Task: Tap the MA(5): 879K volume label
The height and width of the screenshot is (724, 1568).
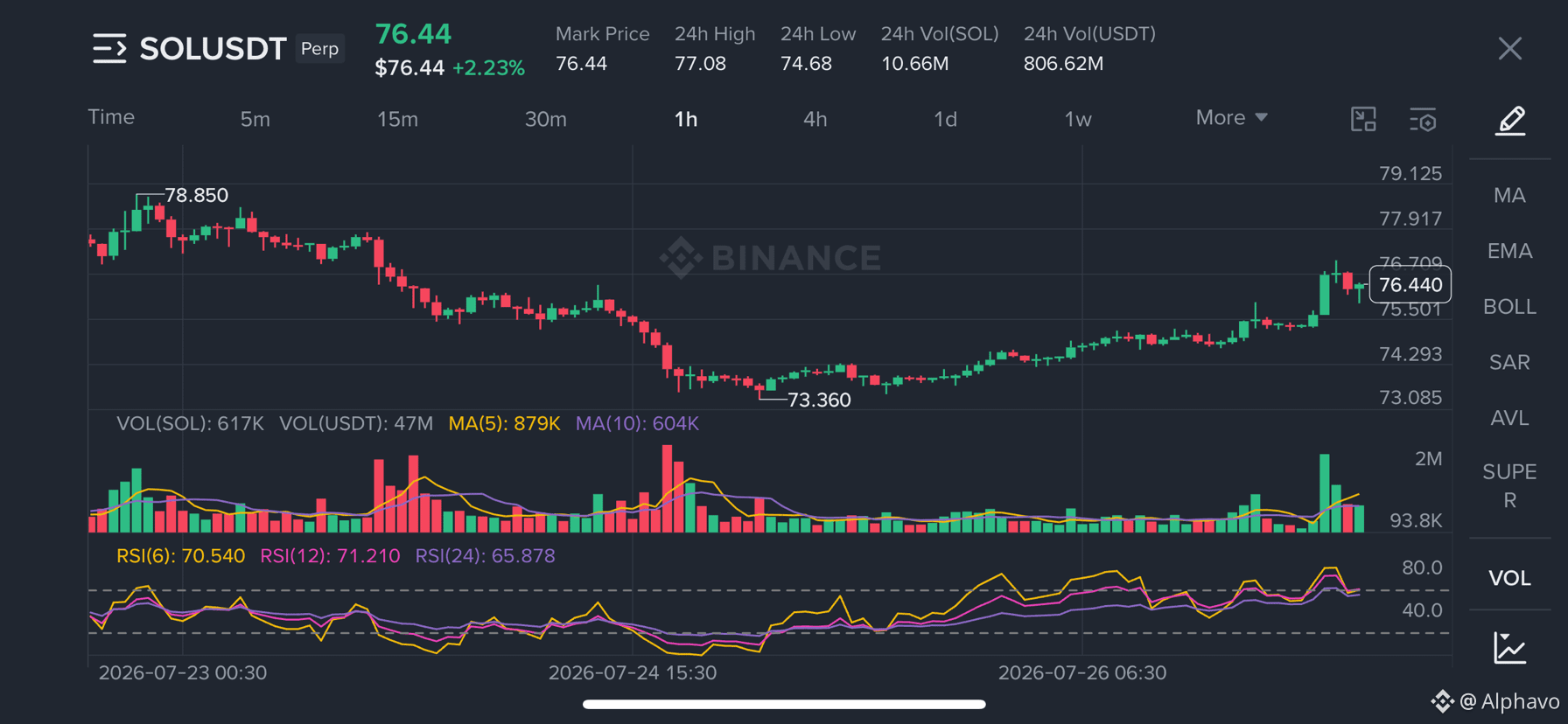Action: pos(504,424)
